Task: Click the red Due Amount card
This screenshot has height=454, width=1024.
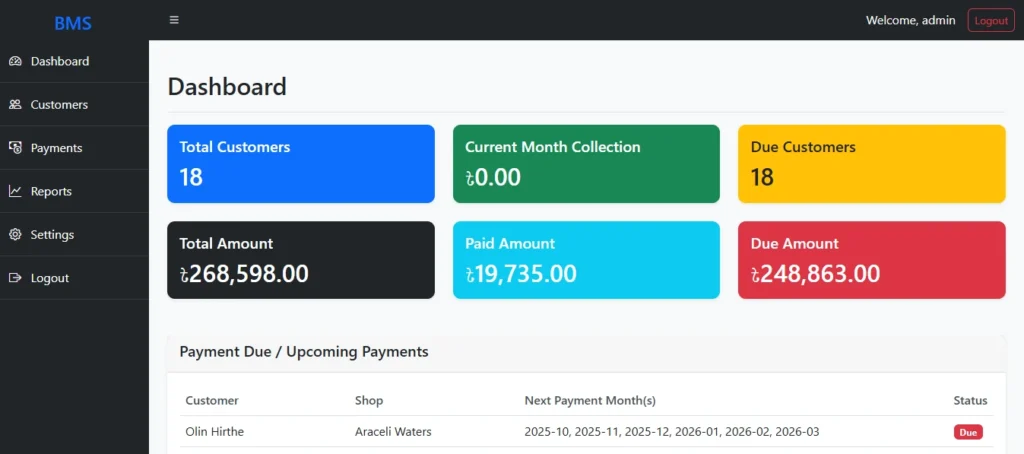Action: point(871,260)
